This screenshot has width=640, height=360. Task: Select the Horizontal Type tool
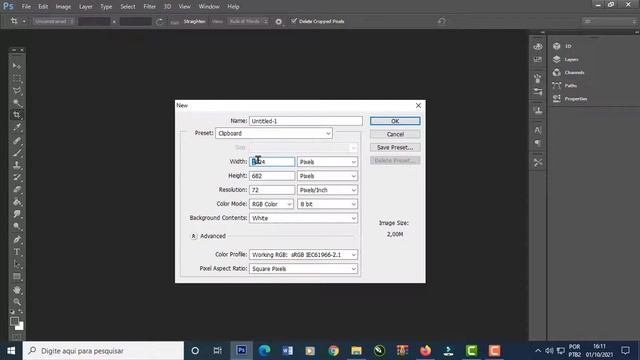17,252
